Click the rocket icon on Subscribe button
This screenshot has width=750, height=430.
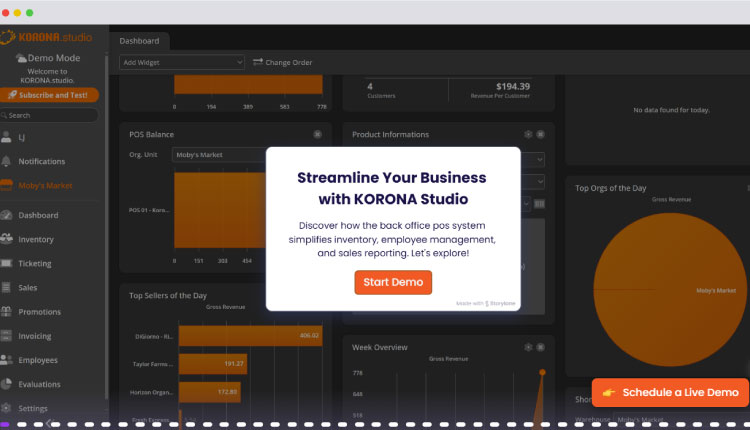[12, 95]
